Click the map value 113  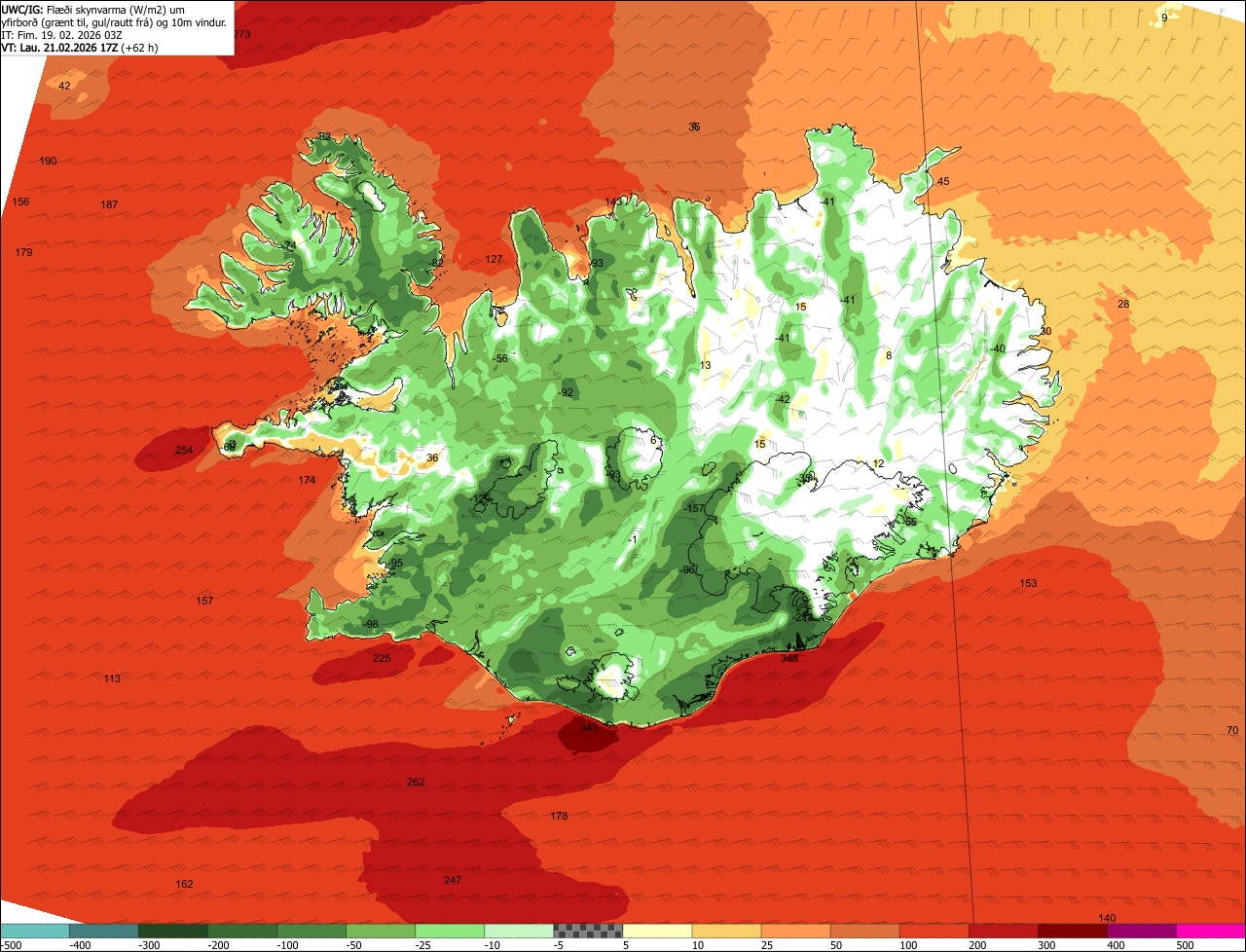point(112,678)
